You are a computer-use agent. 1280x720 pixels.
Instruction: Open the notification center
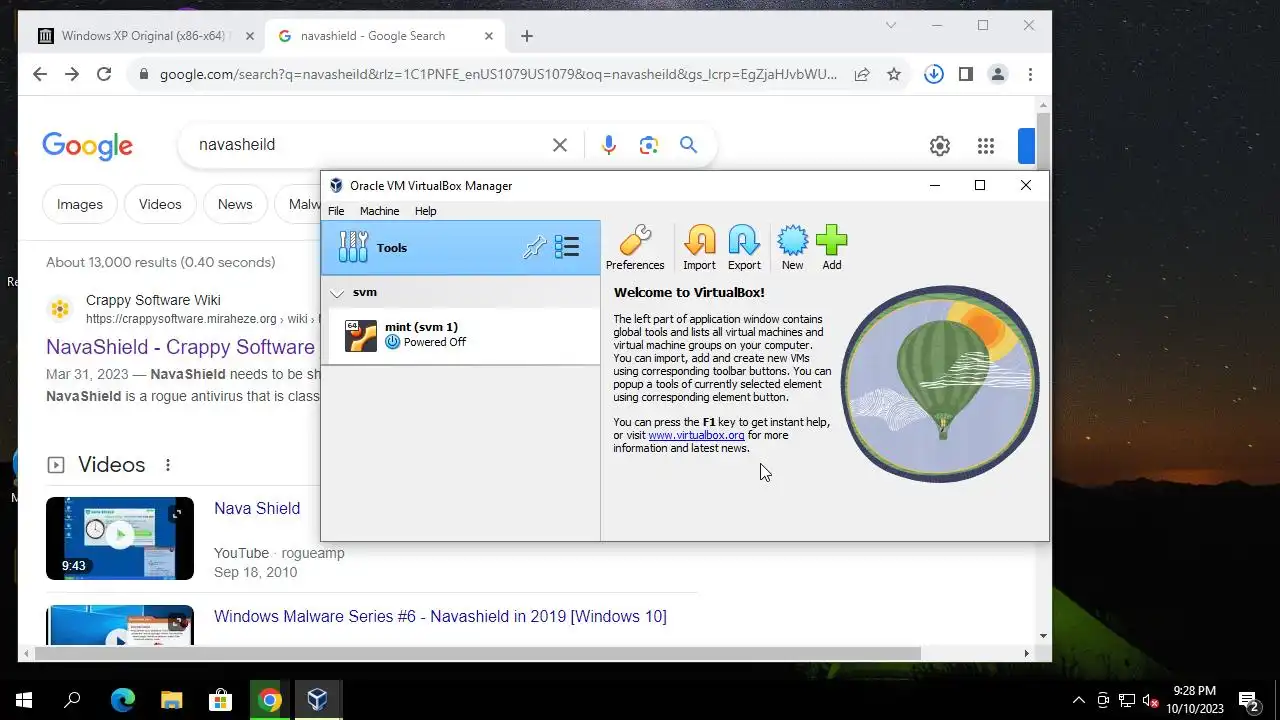tap(1248, 700)
